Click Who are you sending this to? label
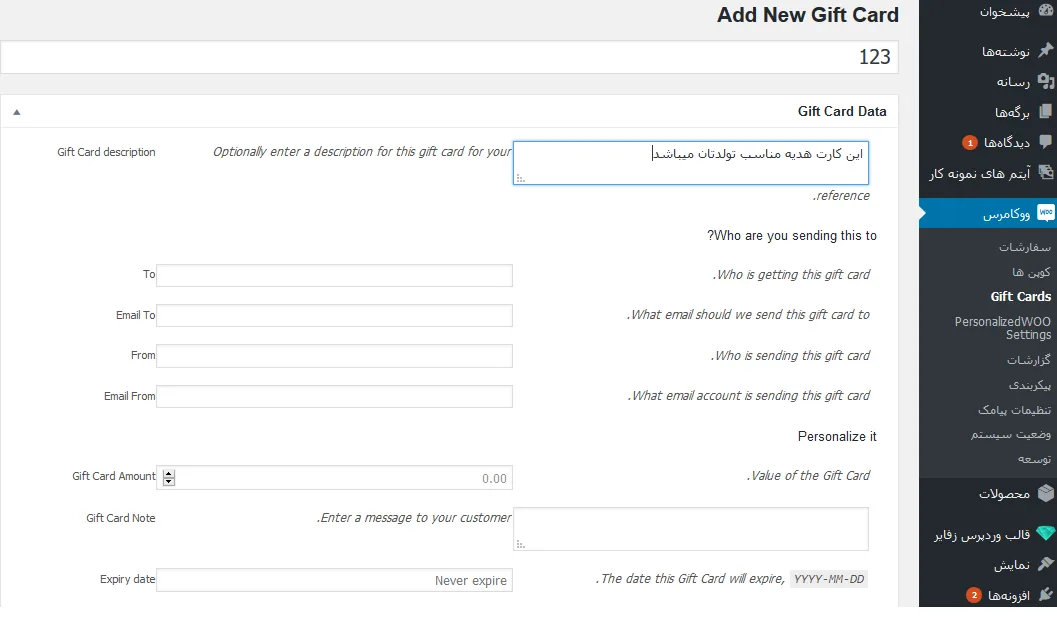 [x=792, y=236]
